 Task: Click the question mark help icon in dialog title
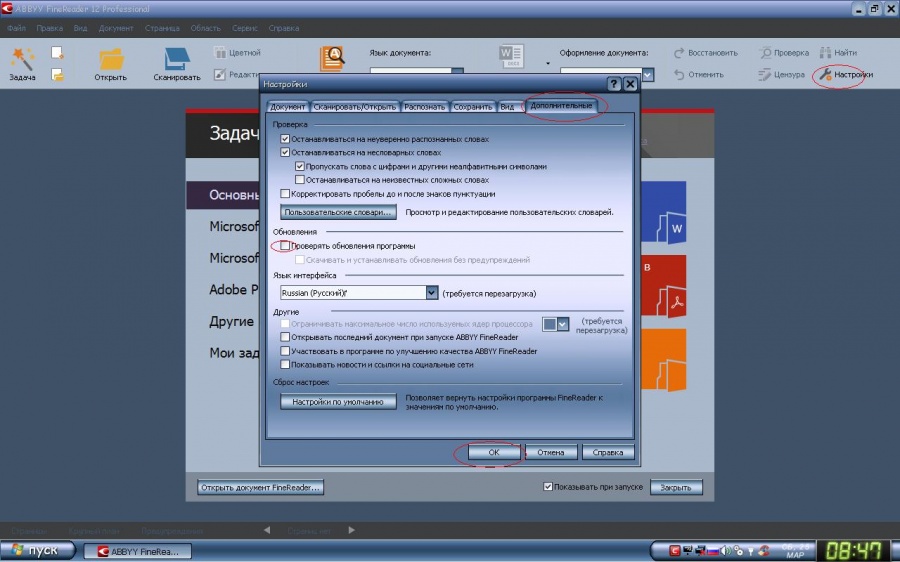click(x=614, y=84)
